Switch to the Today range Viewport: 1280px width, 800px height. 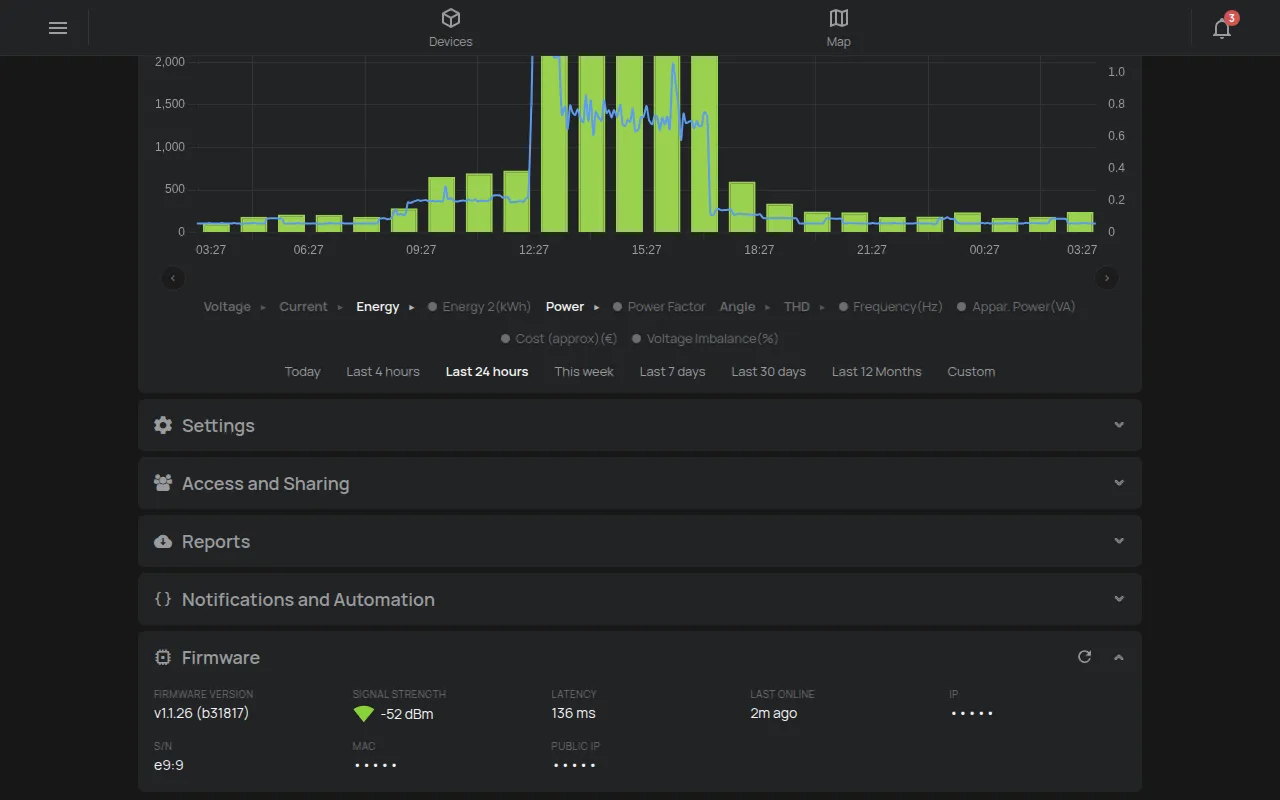302,372
